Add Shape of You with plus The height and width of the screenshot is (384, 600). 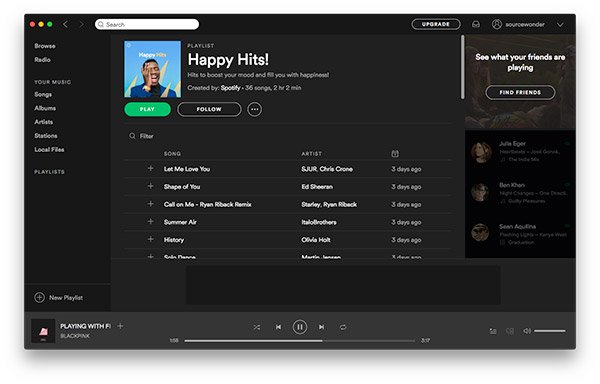pos(150,186)
